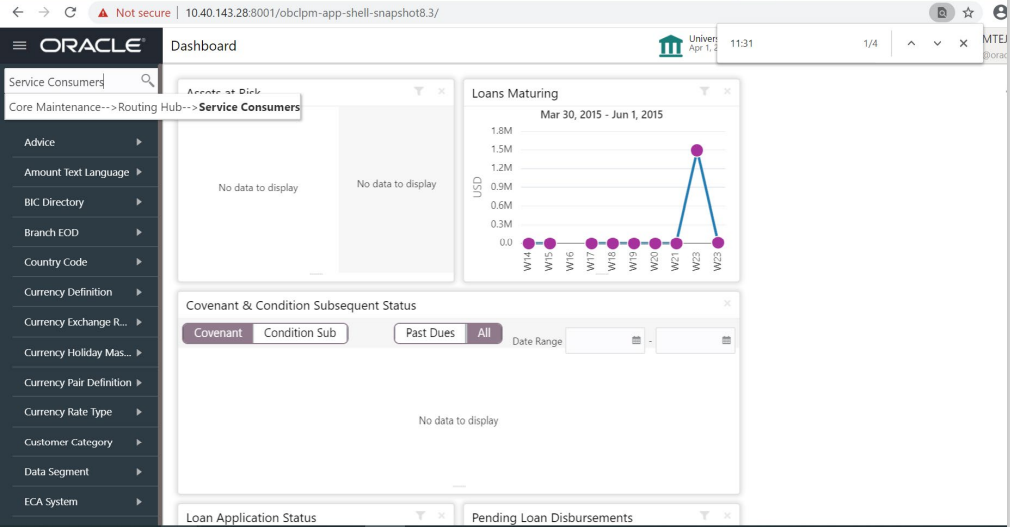Viewport: 1010px width, 527px height.
Task: Expand the Currency Definition menu
Action: click(x=84, y=292)
